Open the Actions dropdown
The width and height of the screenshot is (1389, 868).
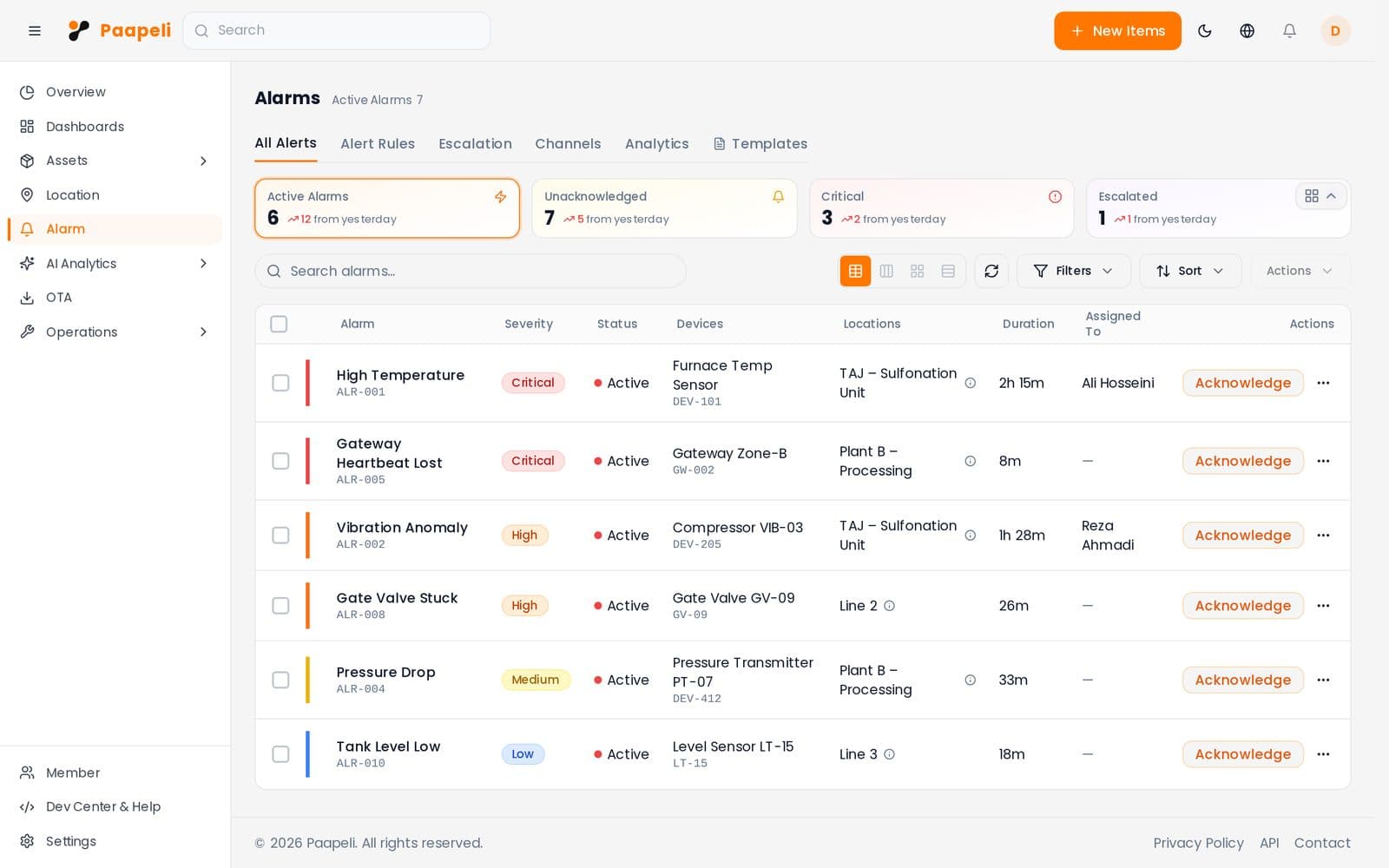pos(1300,271)
